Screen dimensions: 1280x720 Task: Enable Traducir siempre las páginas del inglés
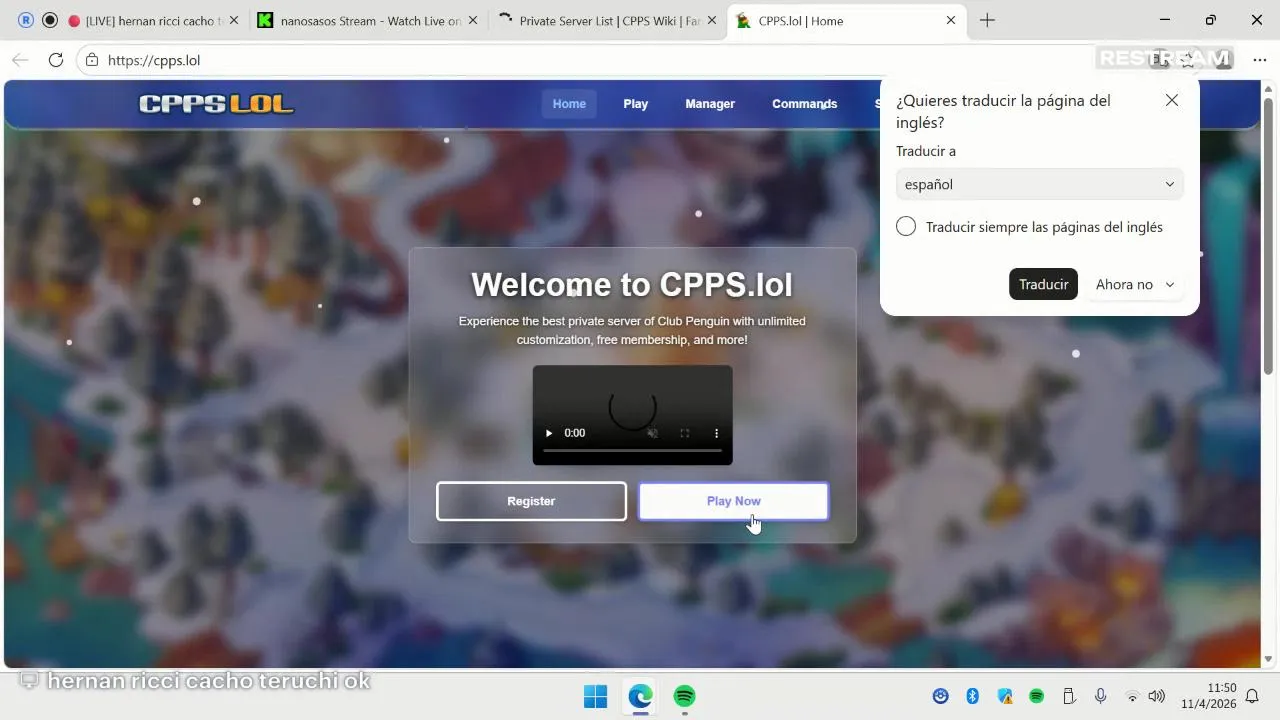point(906,227)
